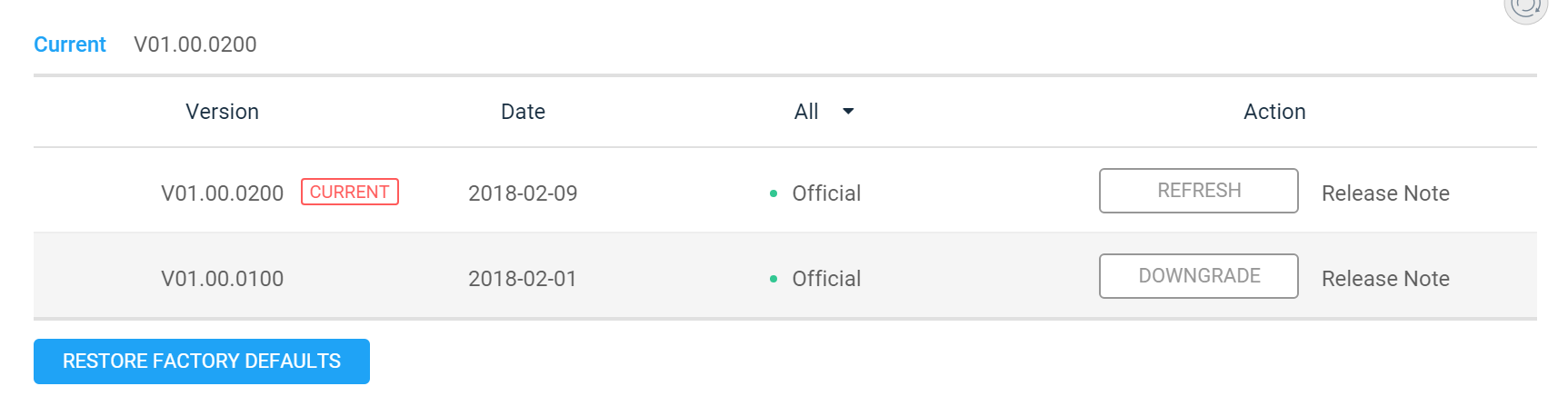Open Release Note for V01.00.0100
1568x406 pixels.
(x=1385, y=279)
